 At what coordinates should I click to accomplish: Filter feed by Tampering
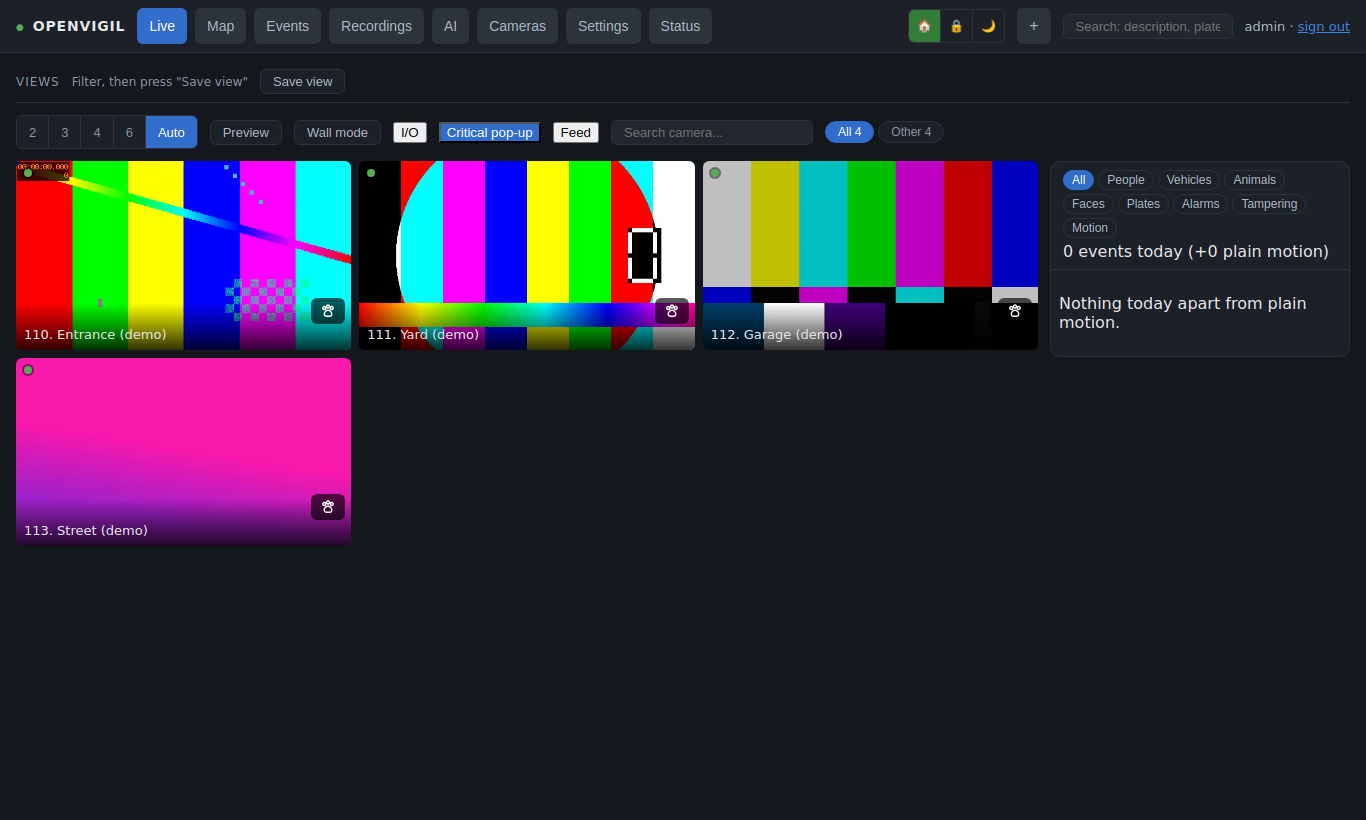pos(1269,204)
